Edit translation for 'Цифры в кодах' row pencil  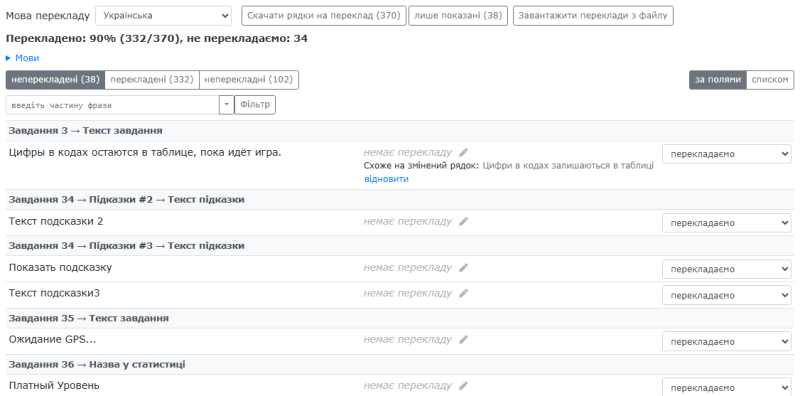point(463,152)
